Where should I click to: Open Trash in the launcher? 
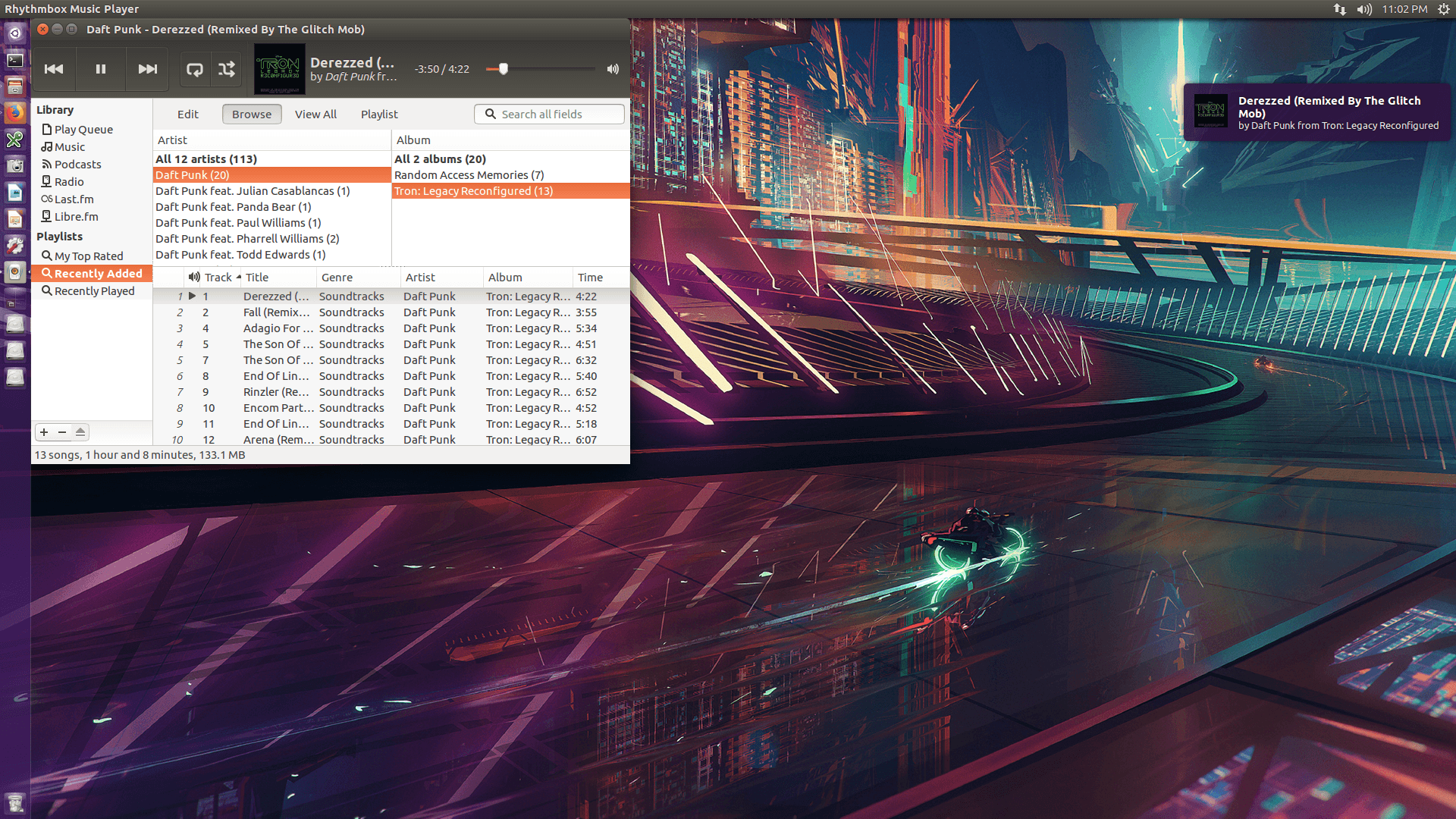pyautogui.click(x=15, y=802)
